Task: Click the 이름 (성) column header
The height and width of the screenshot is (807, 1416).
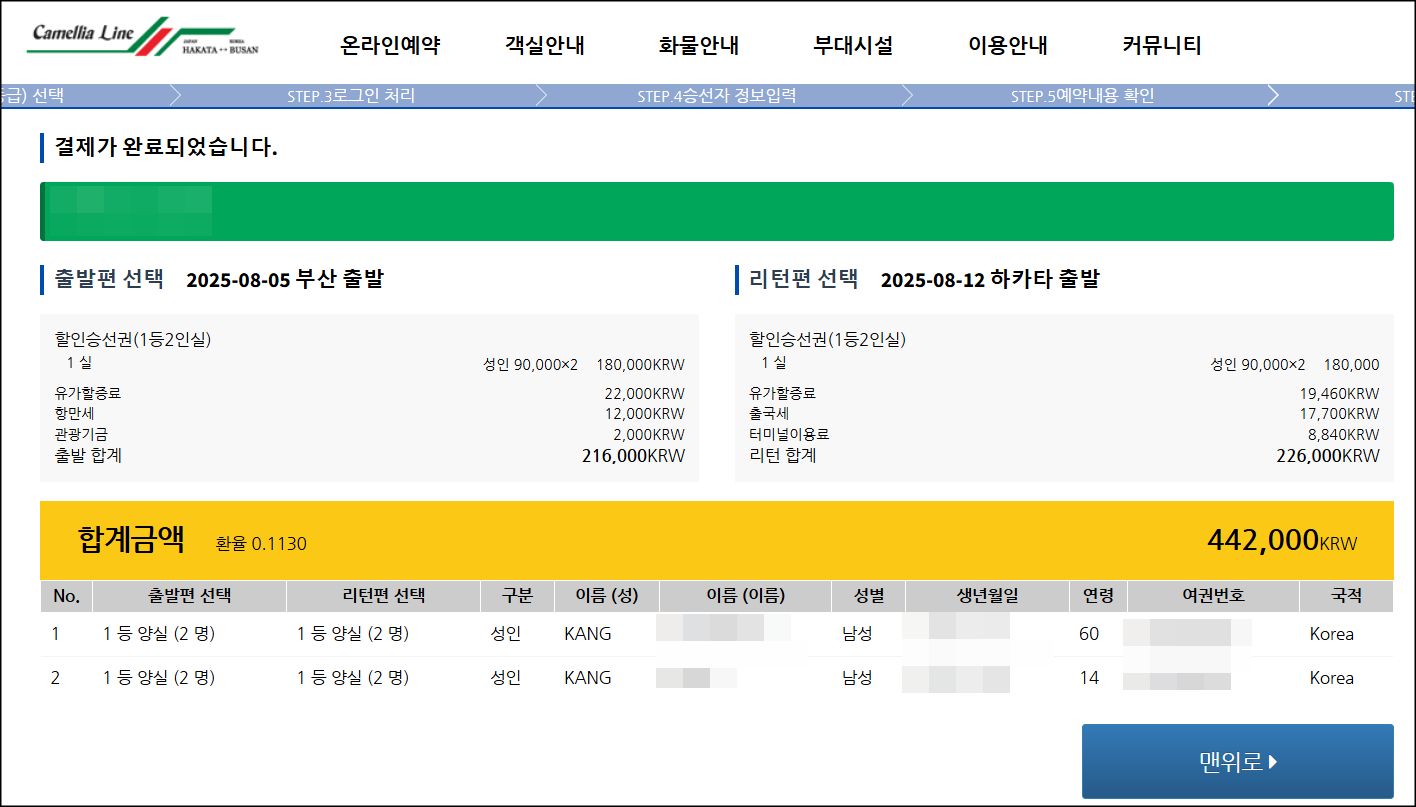Action: tap(607, 596)
